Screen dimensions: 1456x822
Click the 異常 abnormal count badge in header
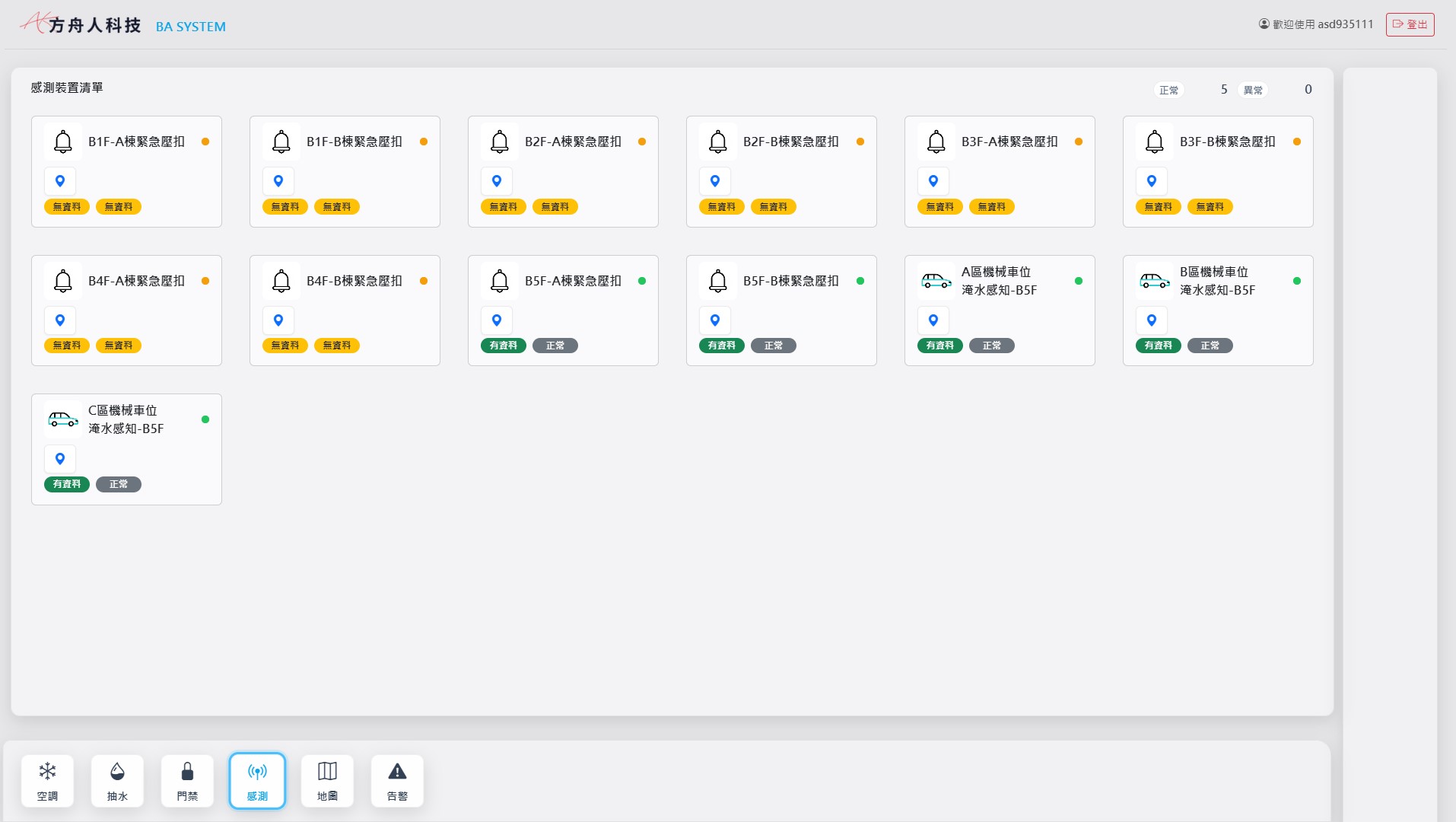click(1253, 90)
